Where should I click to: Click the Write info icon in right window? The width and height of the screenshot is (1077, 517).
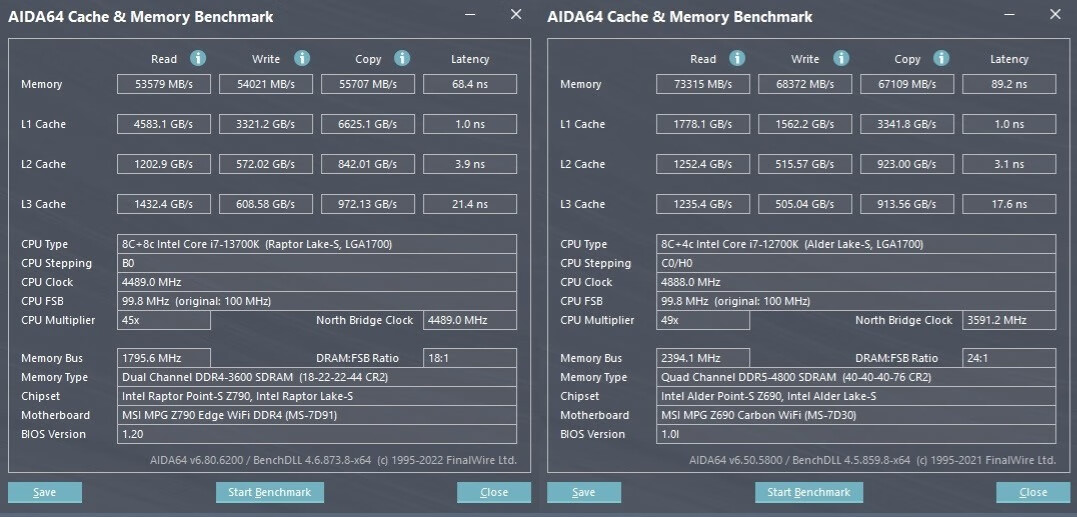[841, 59]
